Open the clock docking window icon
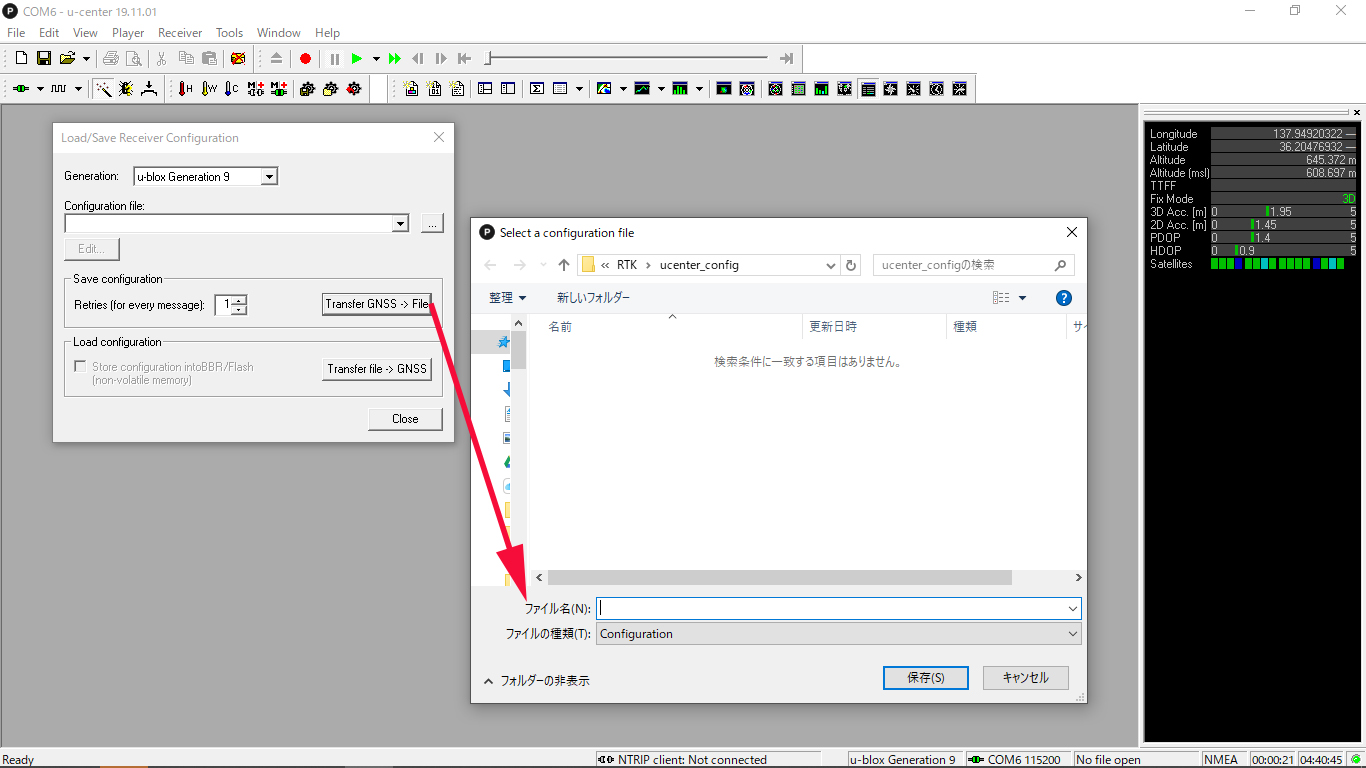This screenshot has height=768, width=1366. point(937,89)
